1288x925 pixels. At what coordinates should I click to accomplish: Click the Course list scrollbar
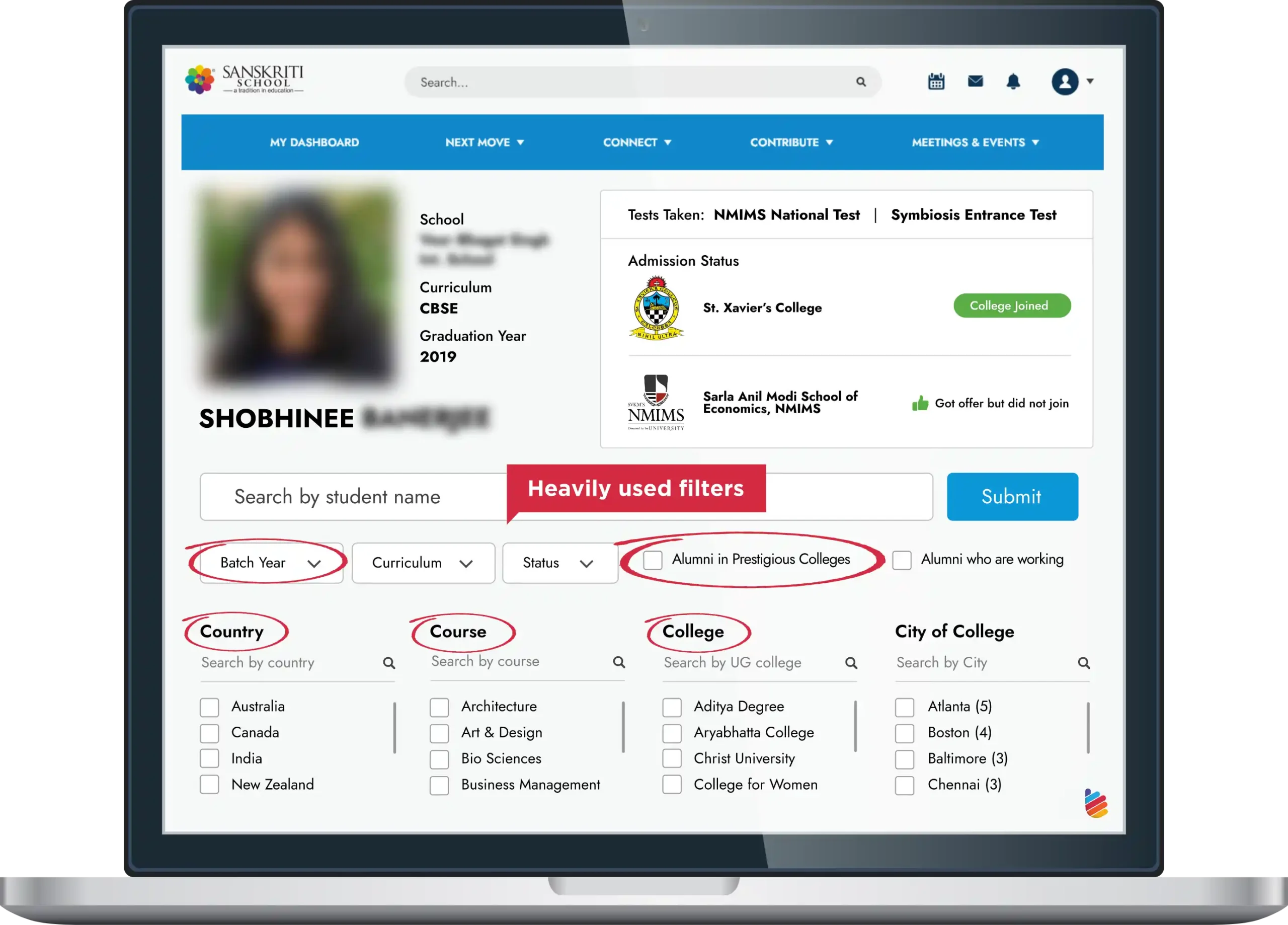pyautogui.click(x=623, y=727)
